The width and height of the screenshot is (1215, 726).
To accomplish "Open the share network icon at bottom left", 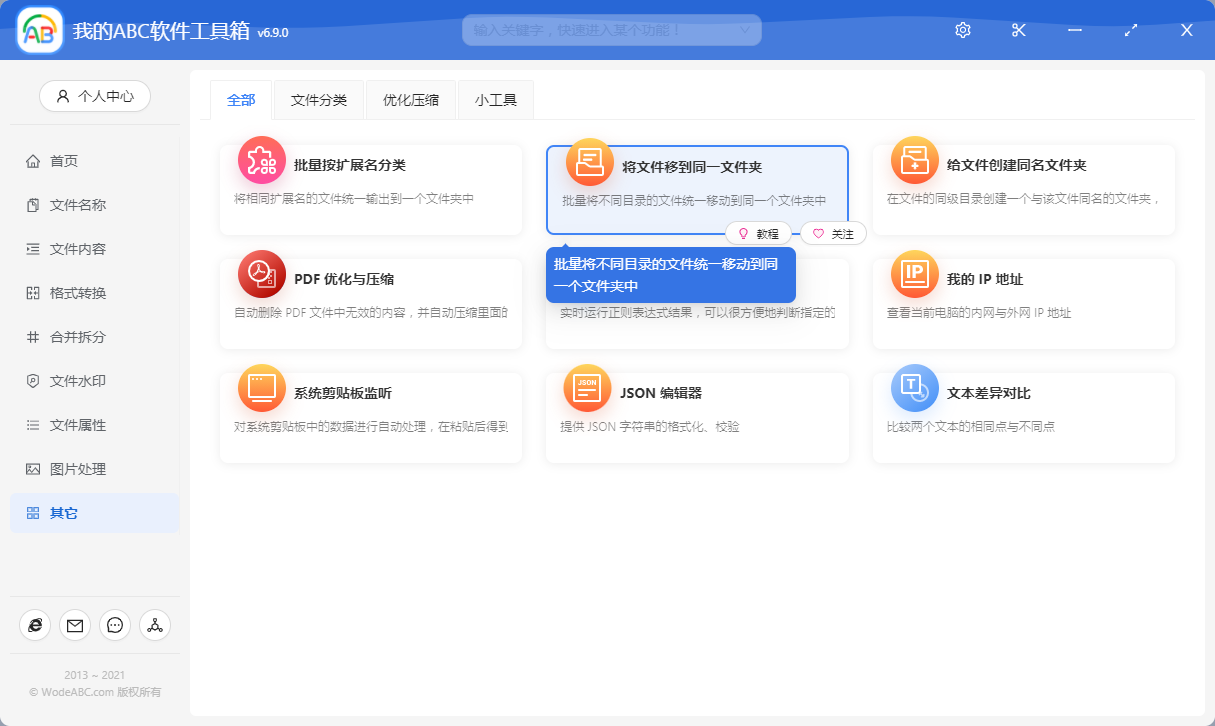I will click(x=155, y=625).
